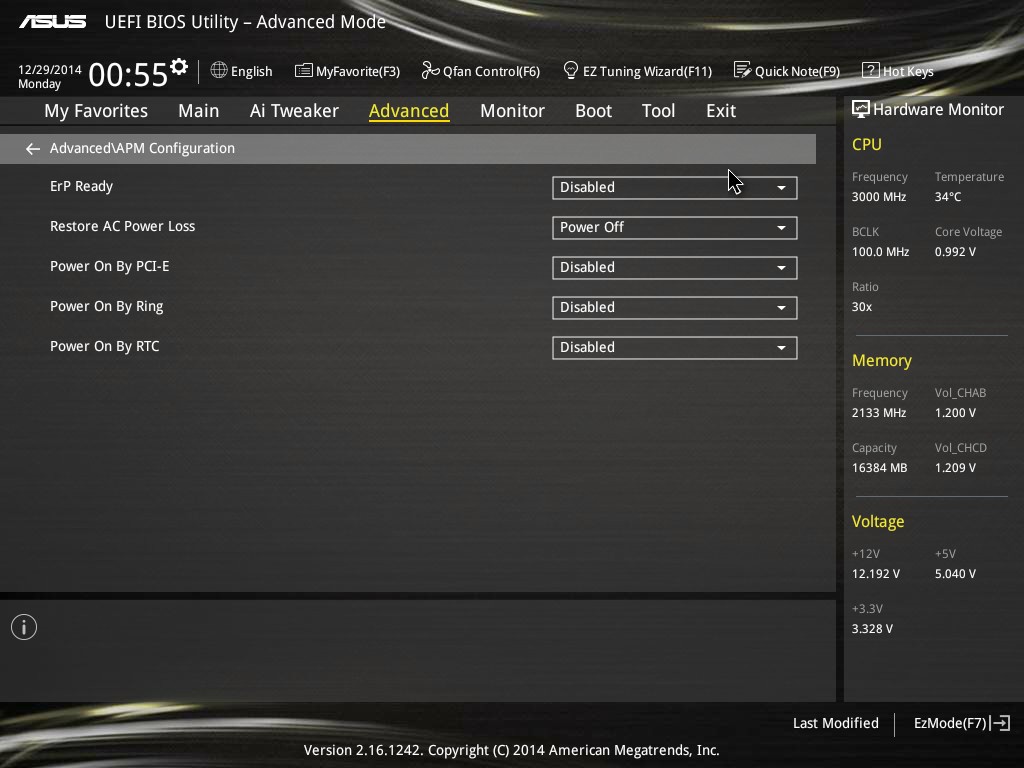Click the CPU temperature value 34°C
Screen dimensions: 1024x768
tap(948, 197)
